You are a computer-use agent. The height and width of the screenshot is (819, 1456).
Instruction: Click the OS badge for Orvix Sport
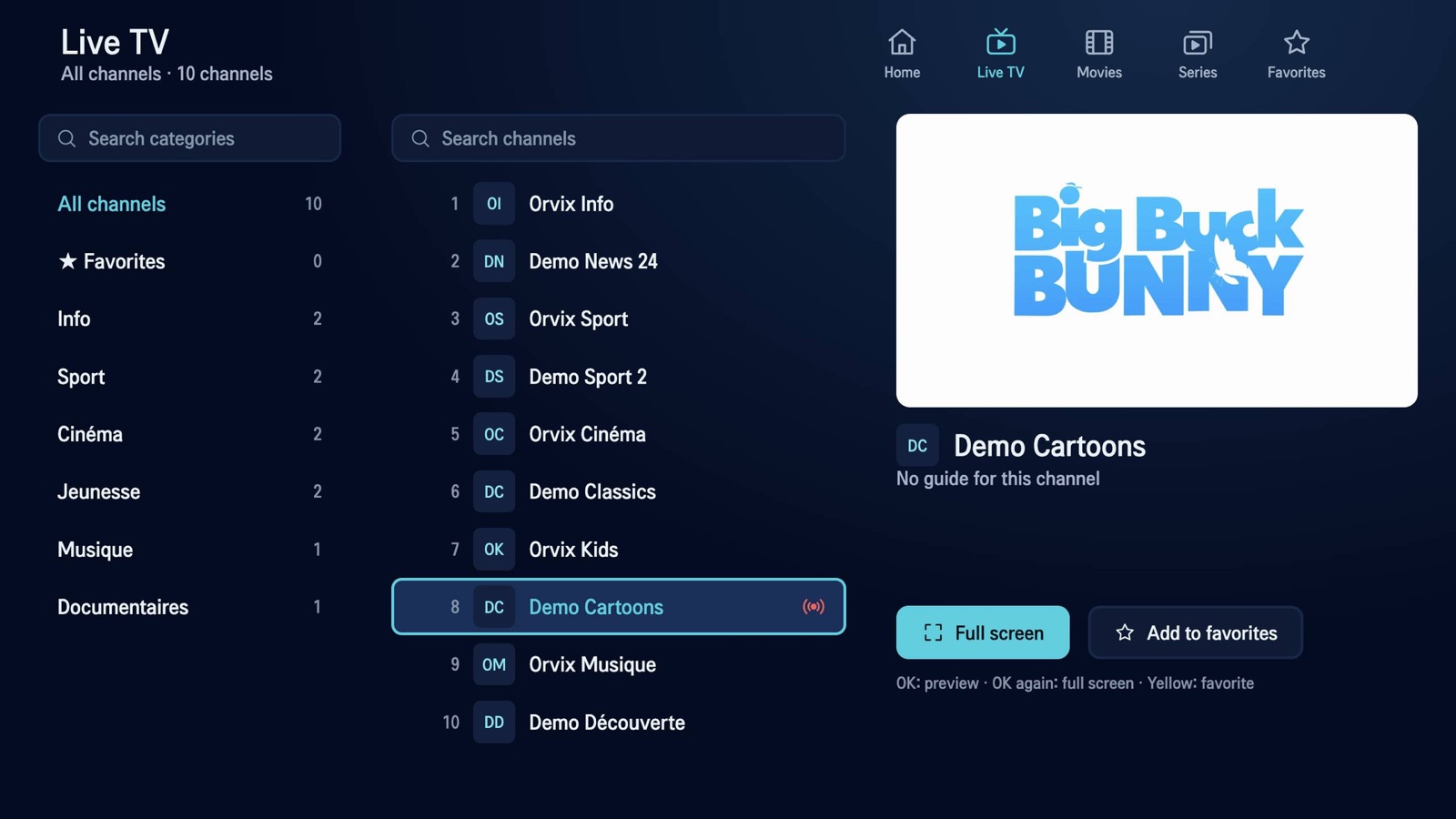(494, 318)
